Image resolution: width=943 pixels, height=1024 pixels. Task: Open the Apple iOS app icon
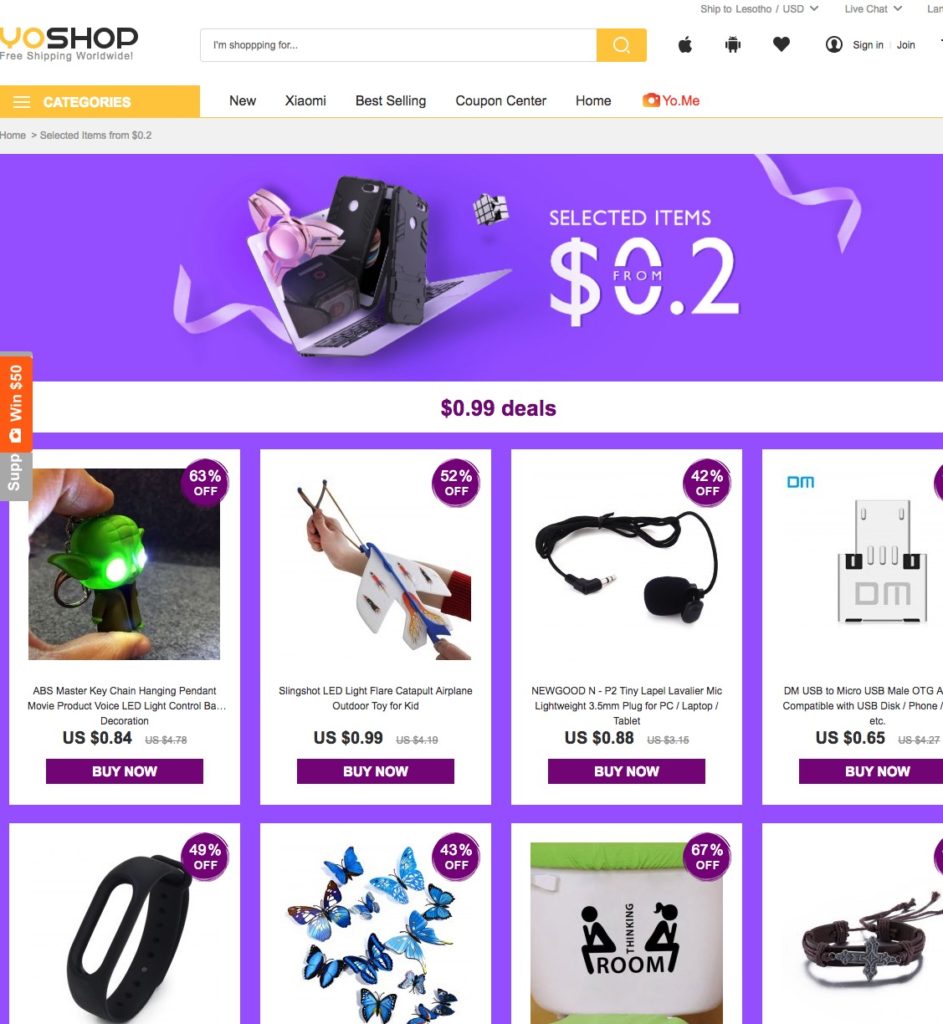pyautogui.click(x=685, y=44)
